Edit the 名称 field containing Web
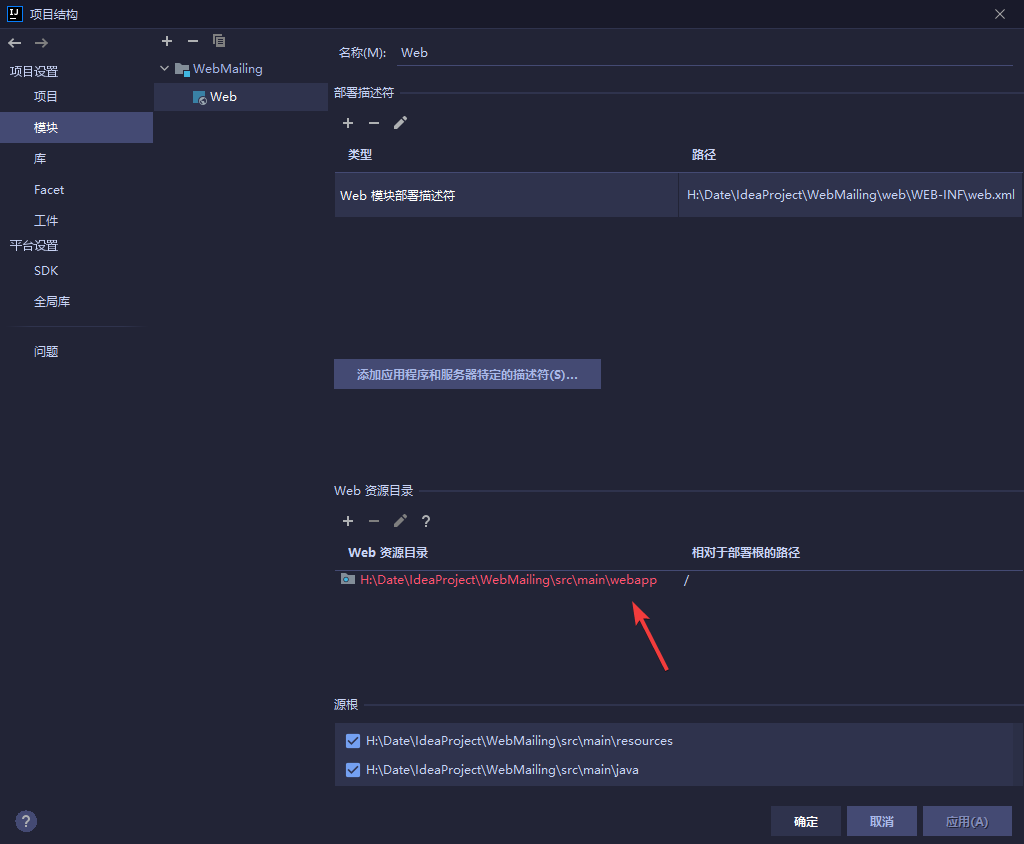Image resolution: width=1024 pixels, height=844 pixels. (x=705, y=53)
